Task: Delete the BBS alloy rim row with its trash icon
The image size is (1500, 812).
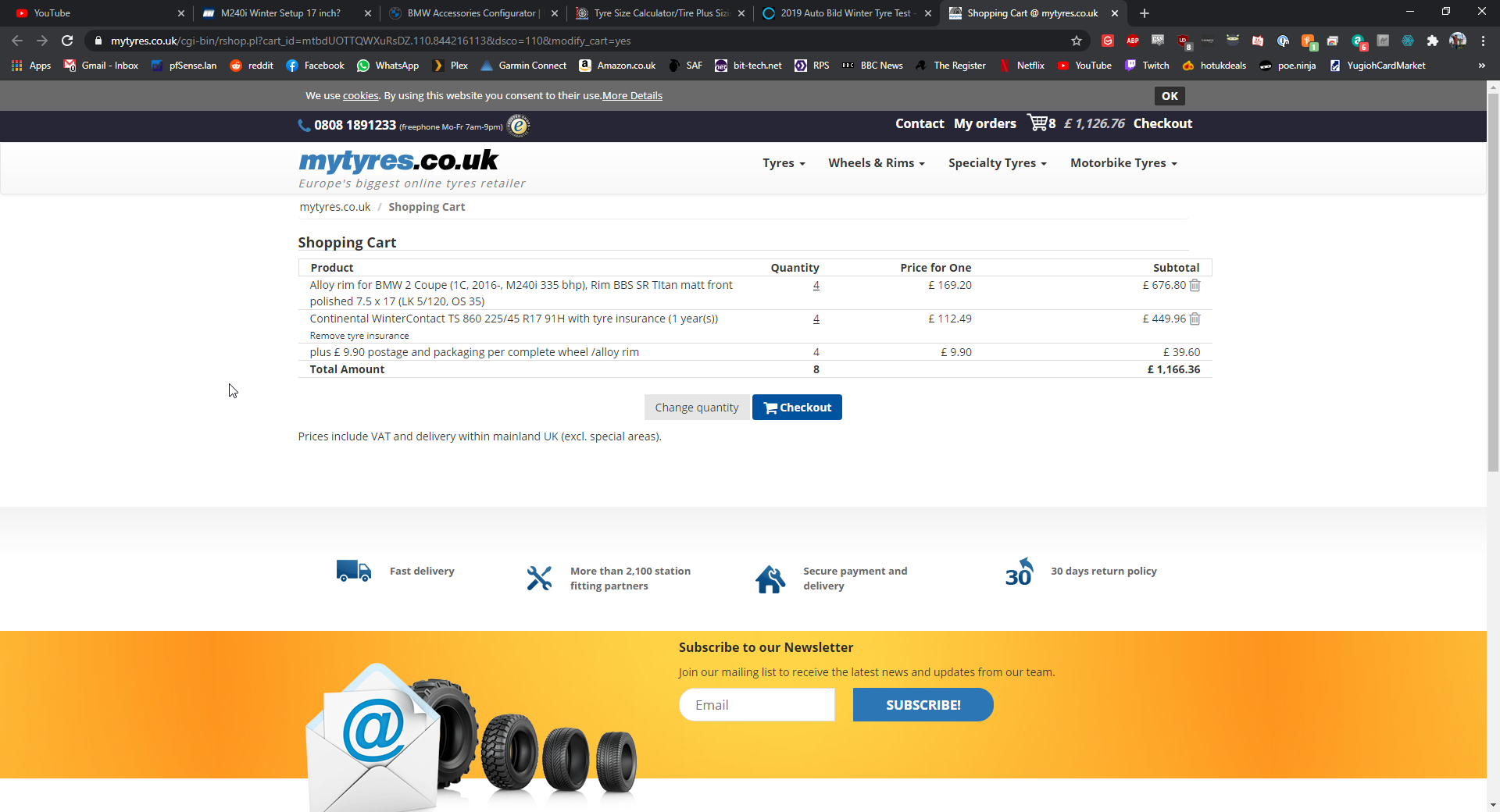Action: click(x=1195, y=286)
